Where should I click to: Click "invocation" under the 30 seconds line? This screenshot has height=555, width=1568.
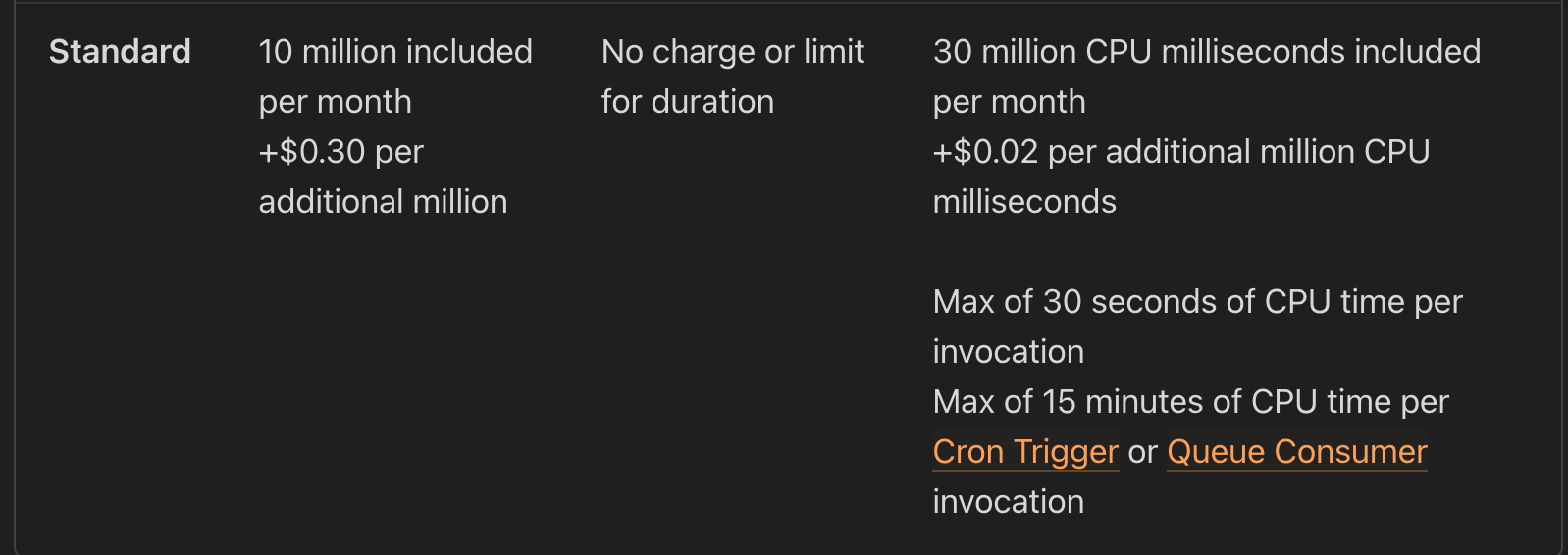point(1008,352)
